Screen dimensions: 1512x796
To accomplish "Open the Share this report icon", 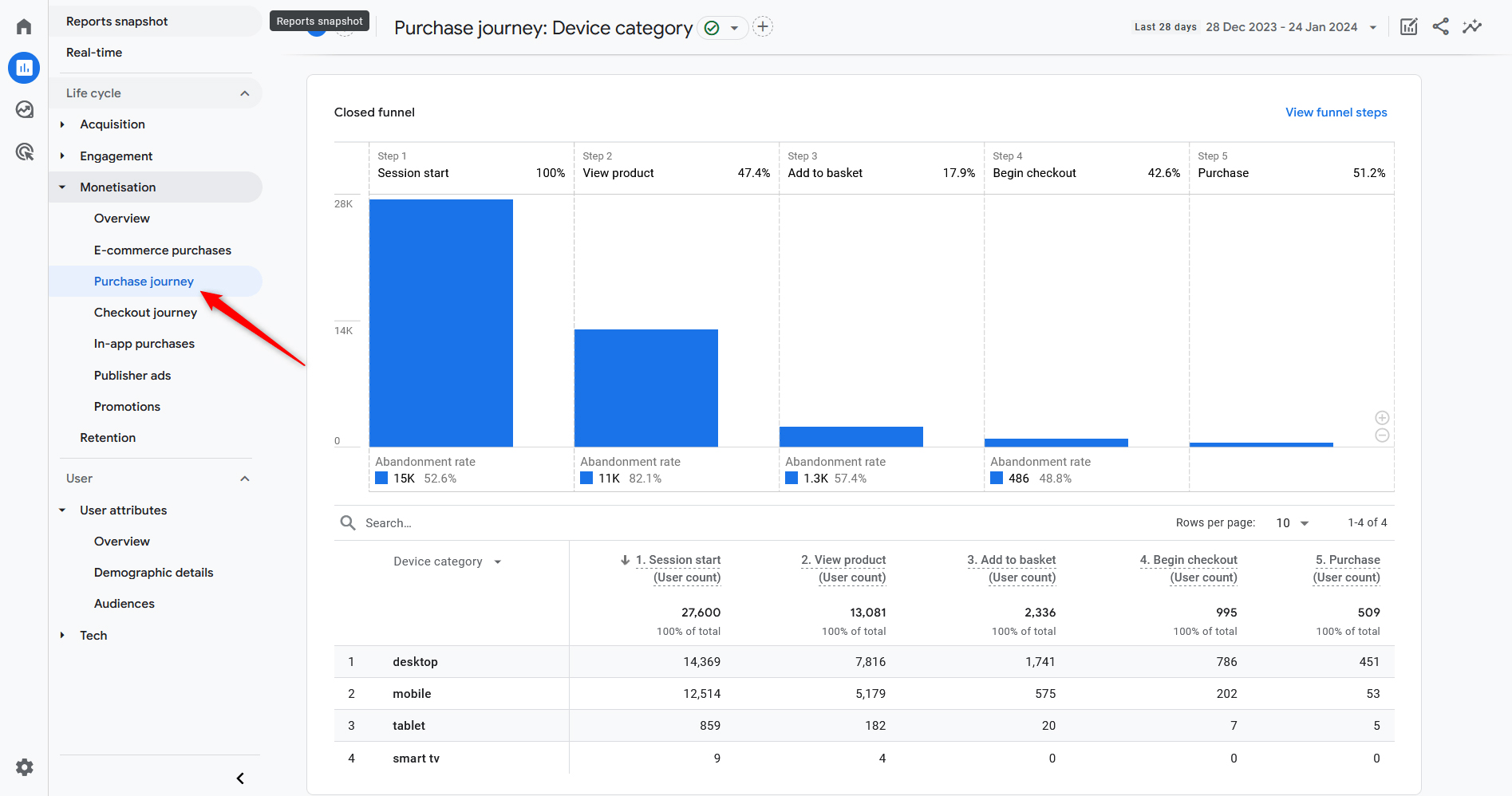I will 1440,26.
